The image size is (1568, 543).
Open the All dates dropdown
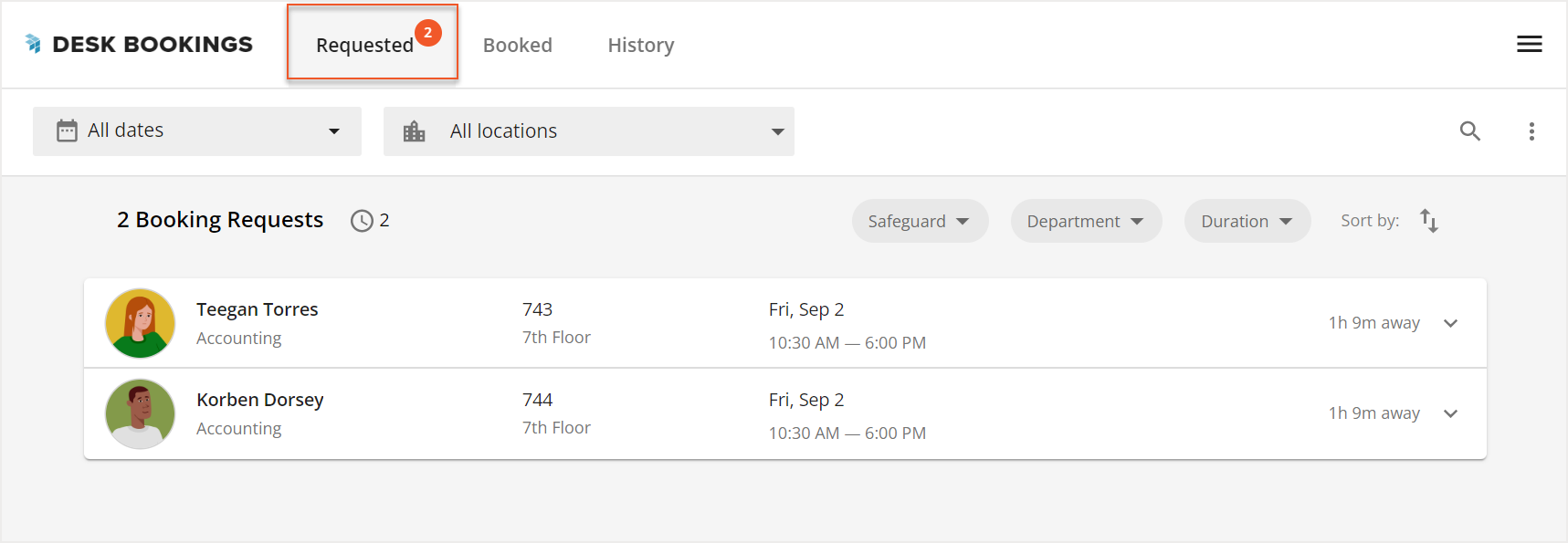[x=196, y=131]
